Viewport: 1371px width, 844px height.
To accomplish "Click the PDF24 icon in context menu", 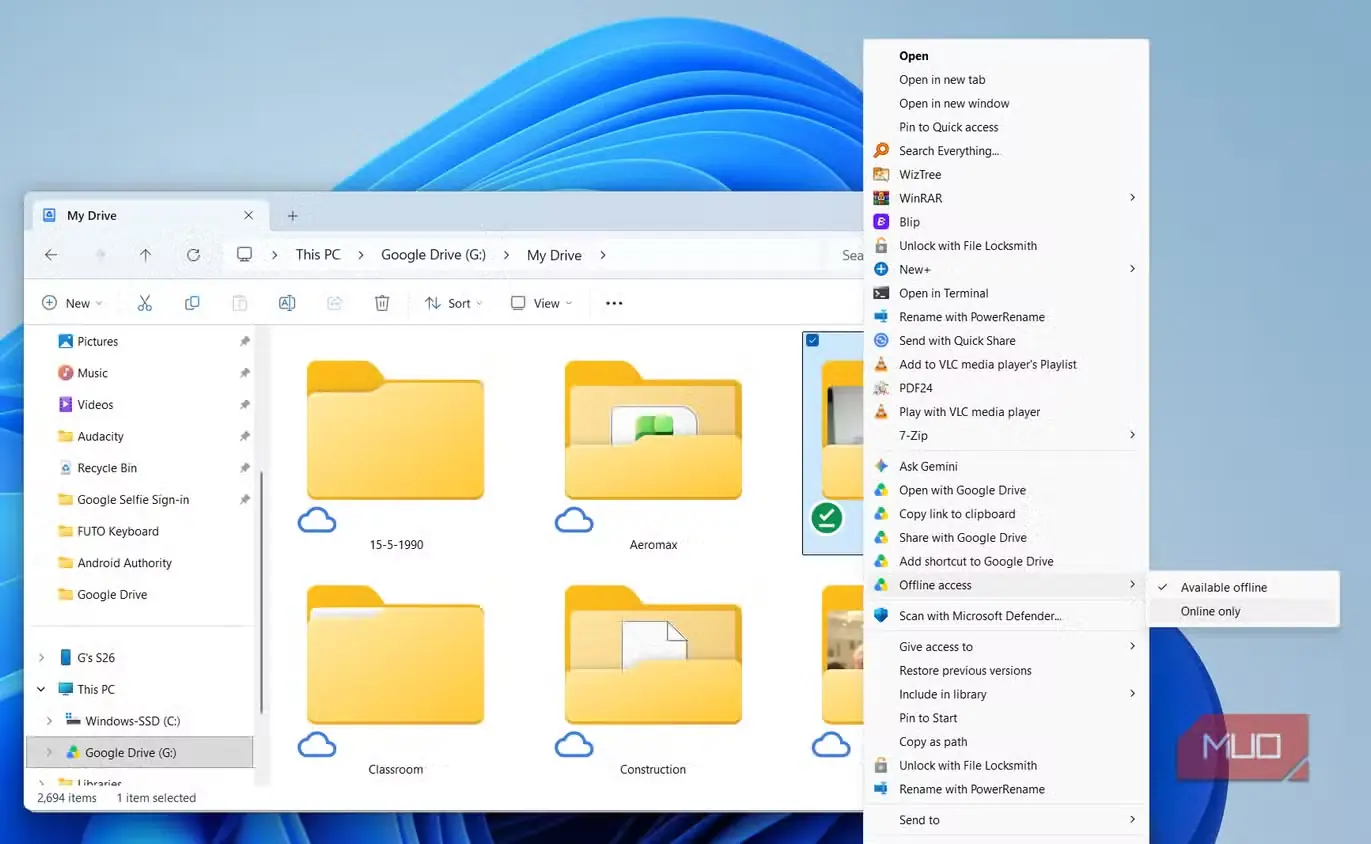I will pos(881,388).
